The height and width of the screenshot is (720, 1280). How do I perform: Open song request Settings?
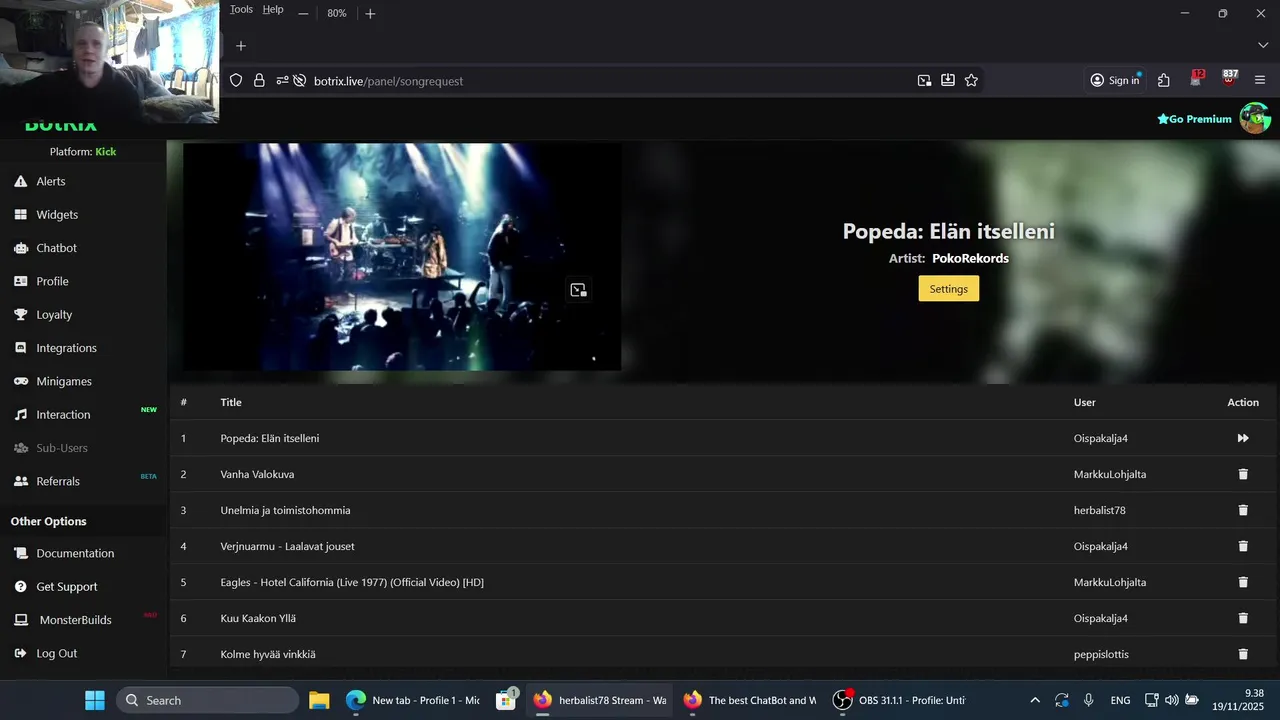tap(948, 289)
